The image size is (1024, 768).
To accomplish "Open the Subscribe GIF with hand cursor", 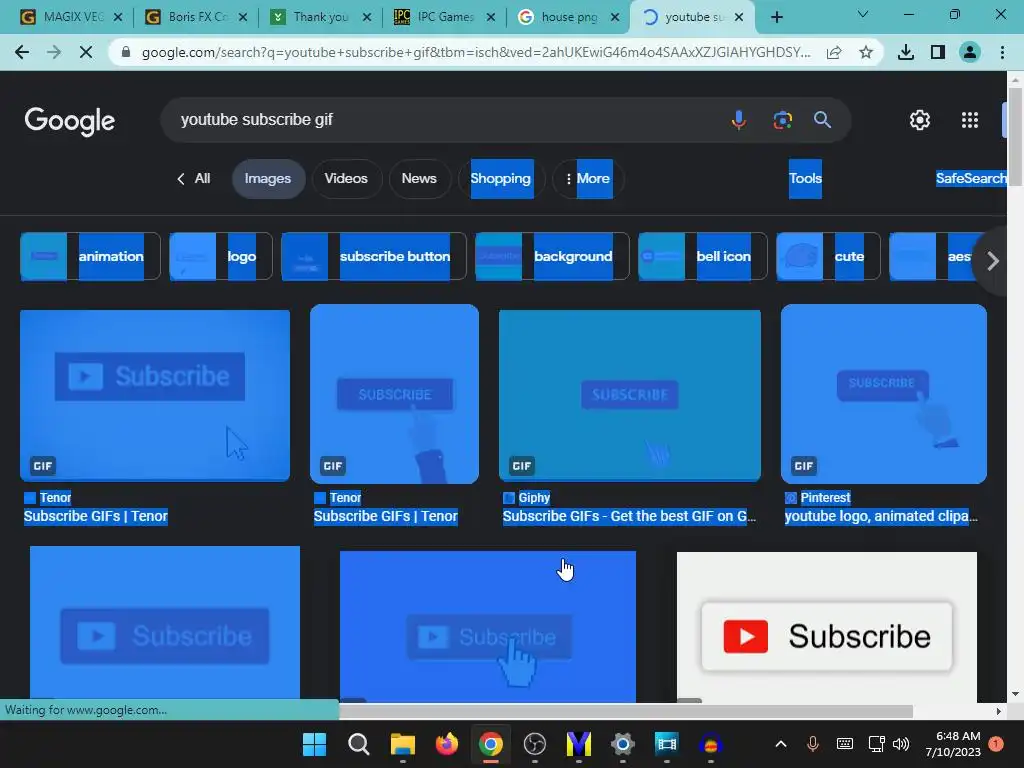I will 488,627.
